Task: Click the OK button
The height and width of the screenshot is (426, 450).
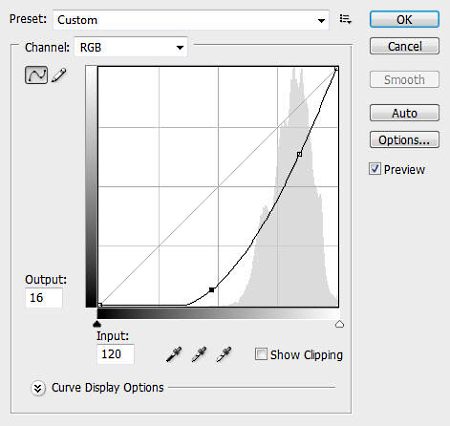Action: coord(404,19)
